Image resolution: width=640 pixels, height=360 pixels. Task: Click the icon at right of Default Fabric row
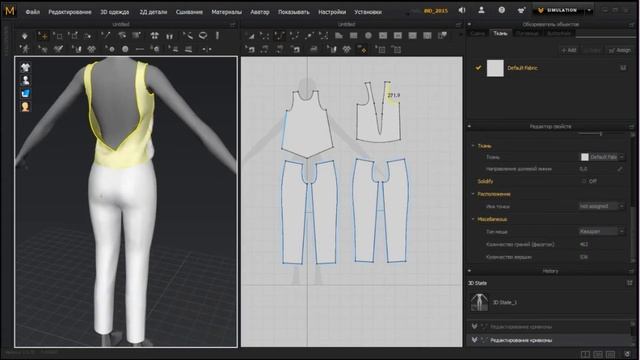[x=623, y=68]
